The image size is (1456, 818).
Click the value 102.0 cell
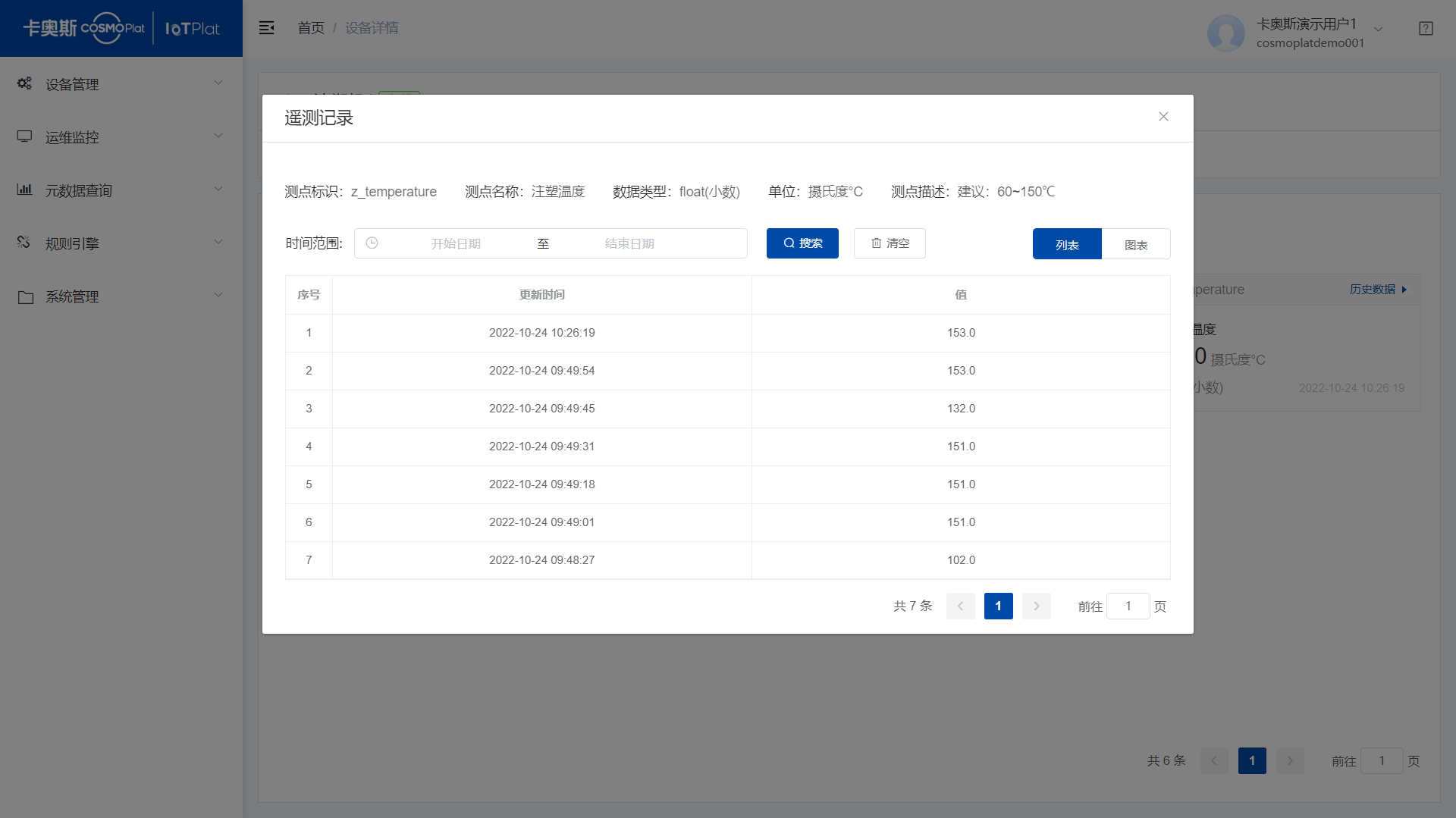[961, 560]
